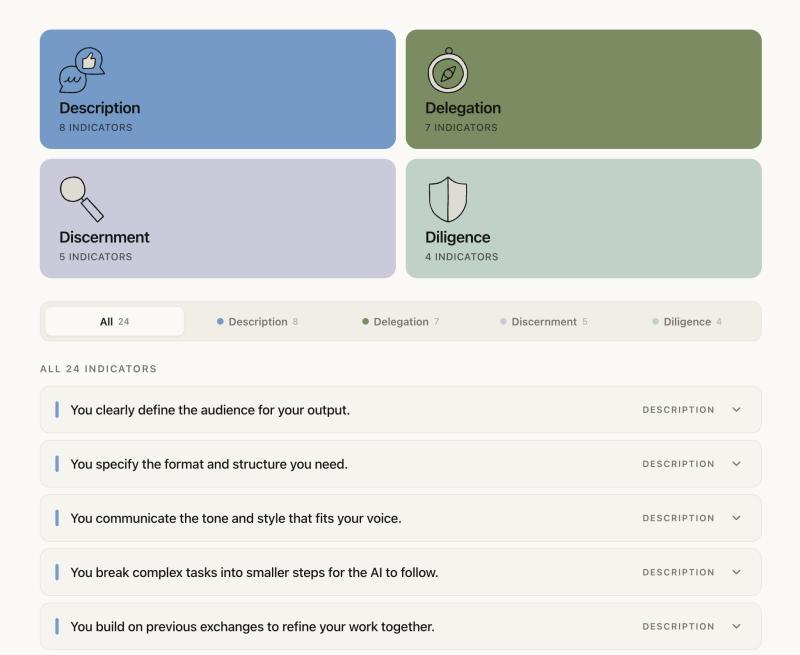
Task: Click the compass icon on Delegation card
Action: [x=447, y=71]
